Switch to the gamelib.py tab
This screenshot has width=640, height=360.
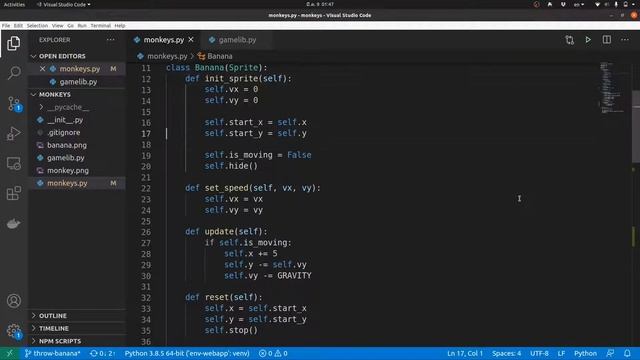click(x=236, y=40)
